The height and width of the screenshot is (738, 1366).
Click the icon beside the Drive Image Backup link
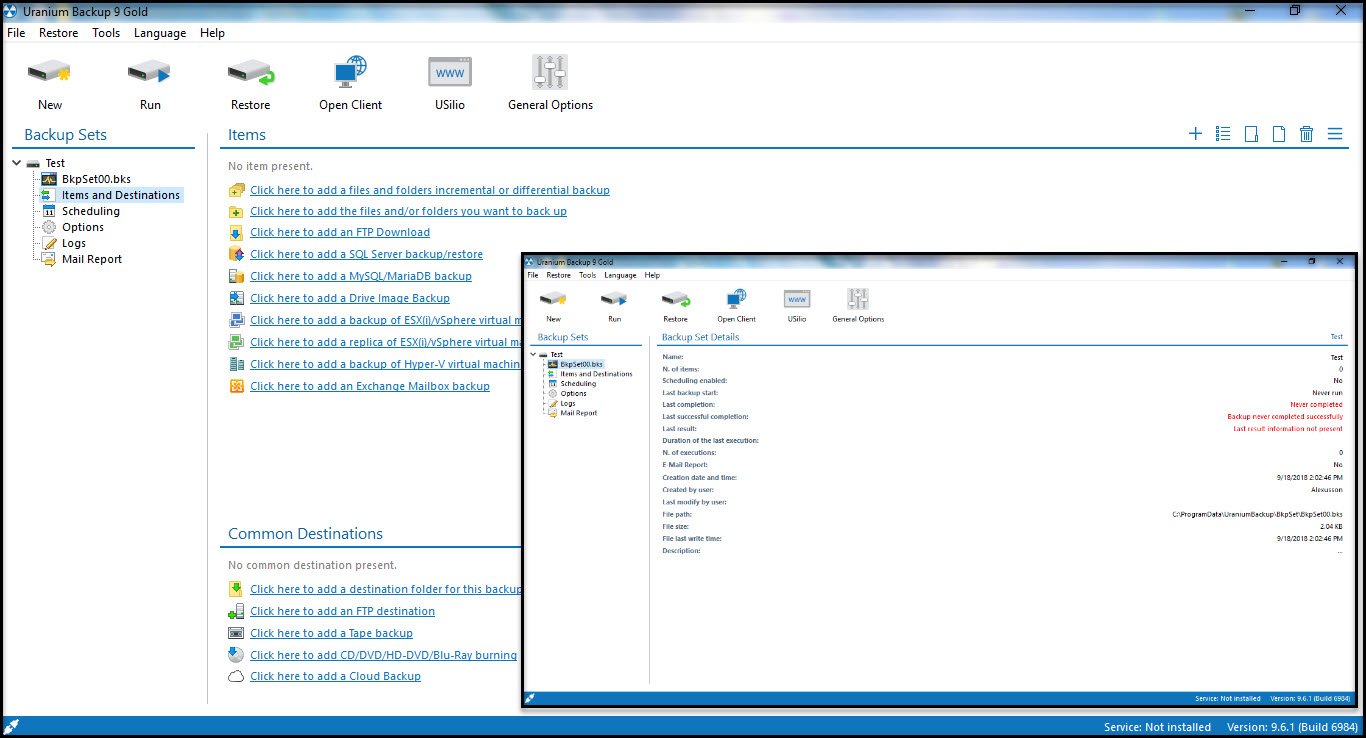pos(236,298)
